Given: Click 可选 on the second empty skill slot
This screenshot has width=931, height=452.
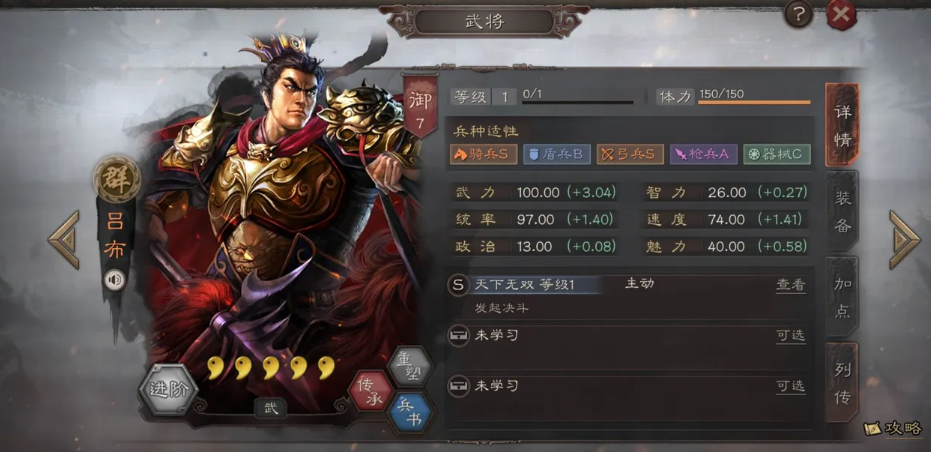Looking at the screenshot, I should 790,386.
